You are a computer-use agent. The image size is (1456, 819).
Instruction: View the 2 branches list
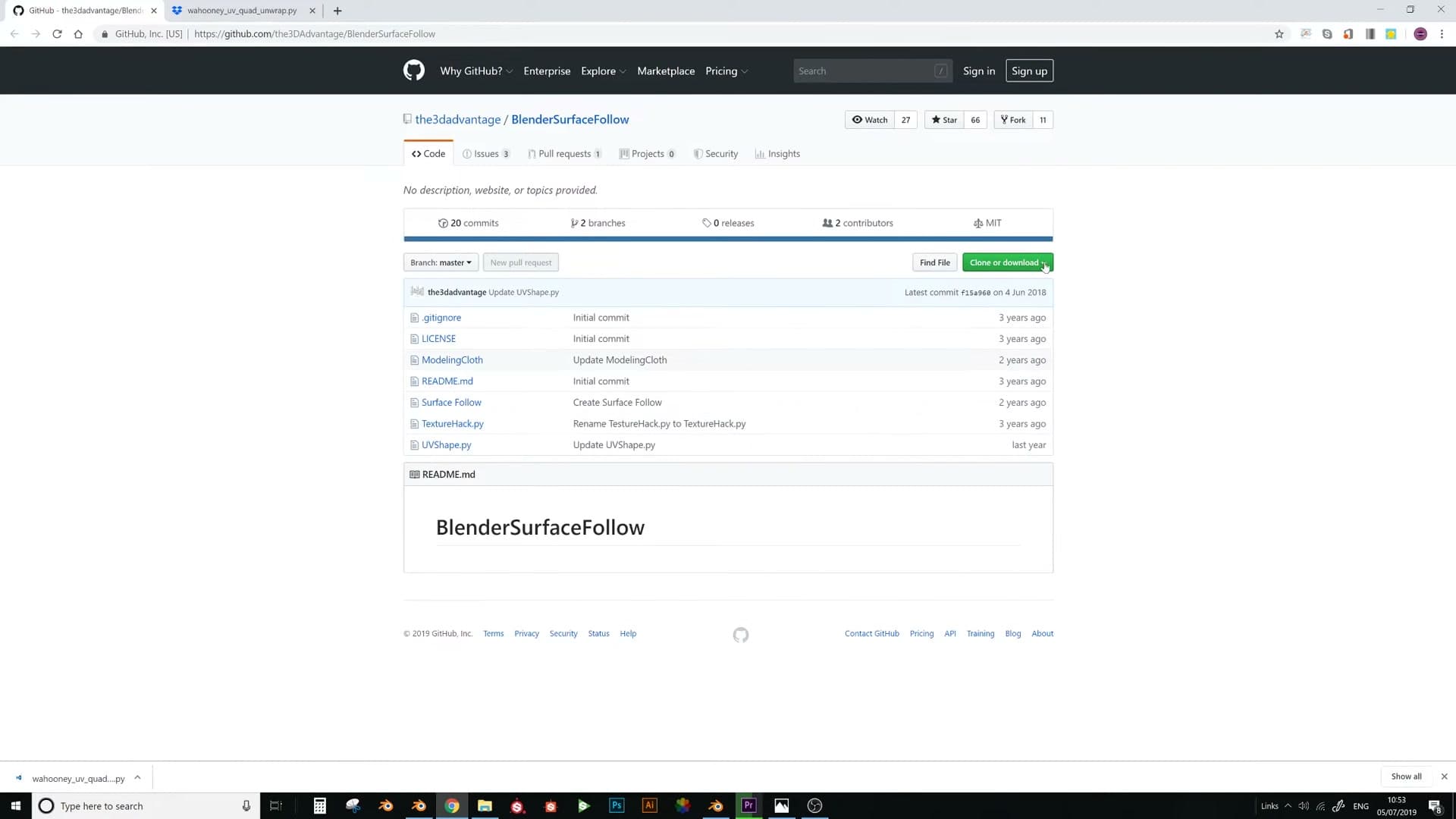point(598,223)
